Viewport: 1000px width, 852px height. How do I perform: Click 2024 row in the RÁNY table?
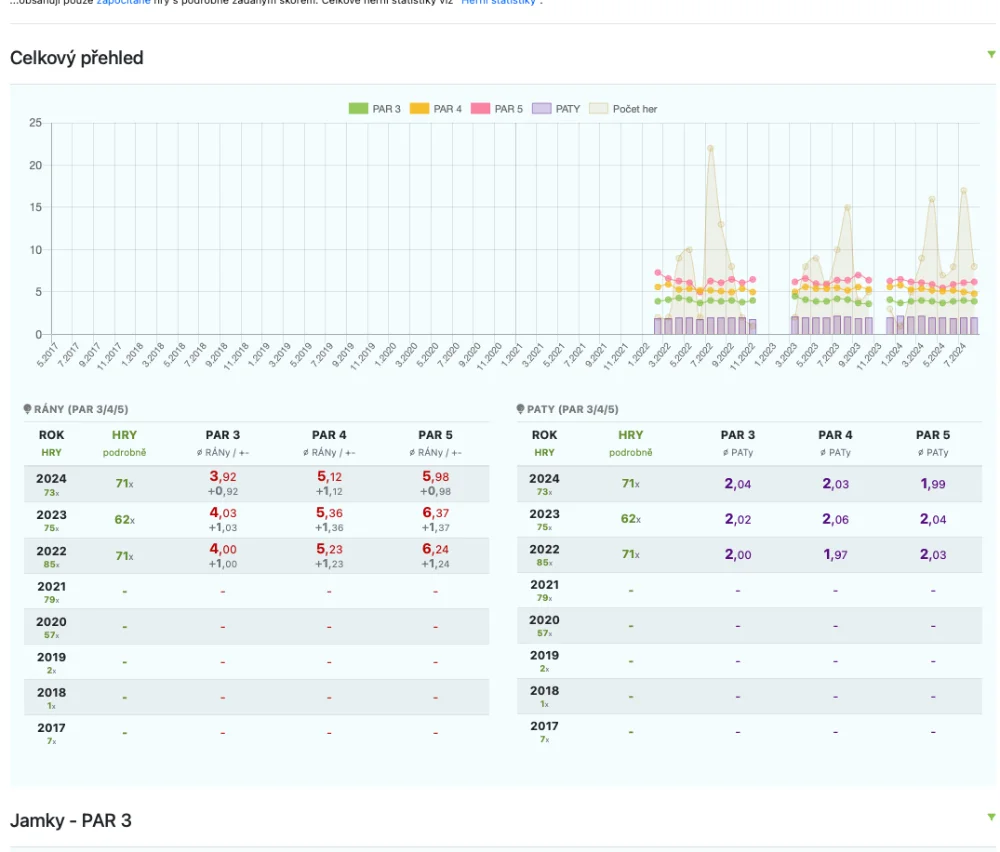256,484
